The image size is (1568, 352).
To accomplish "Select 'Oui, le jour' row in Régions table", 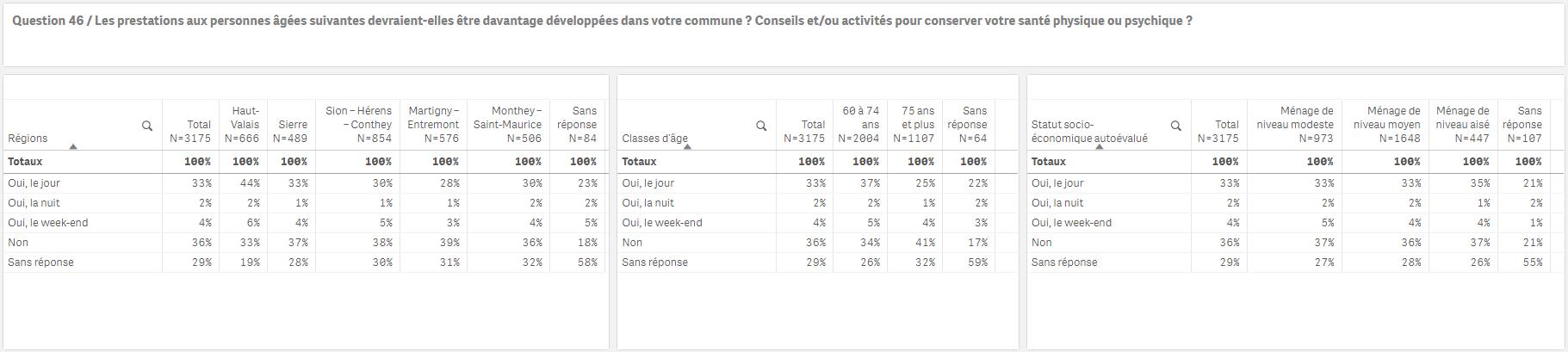I will pos(306,183).
